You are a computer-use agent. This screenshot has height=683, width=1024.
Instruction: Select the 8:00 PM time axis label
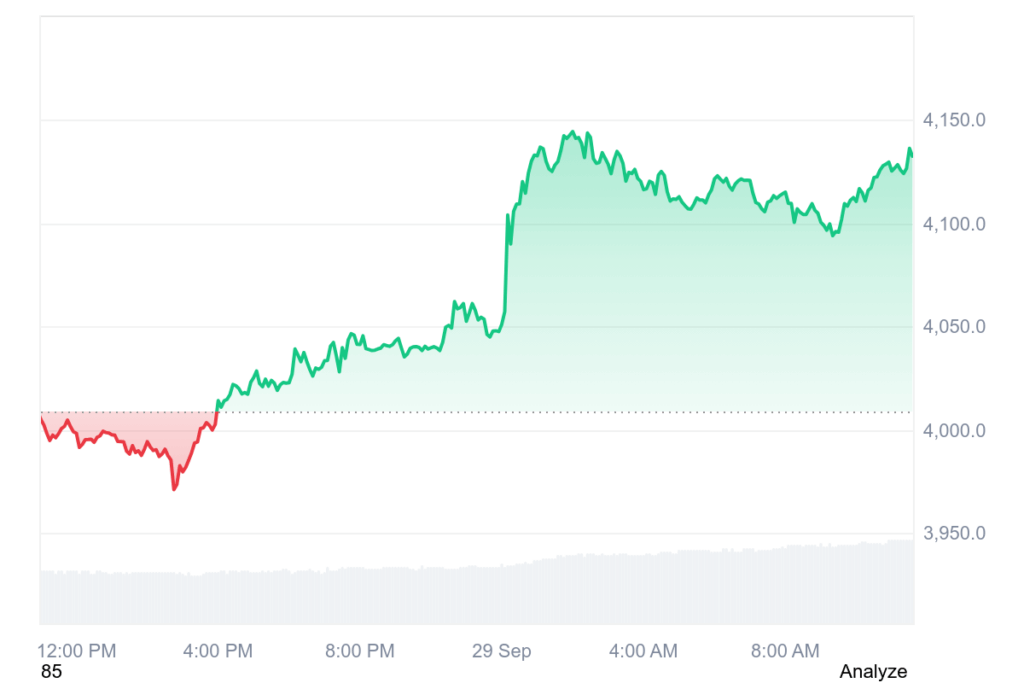coord(359,651)
